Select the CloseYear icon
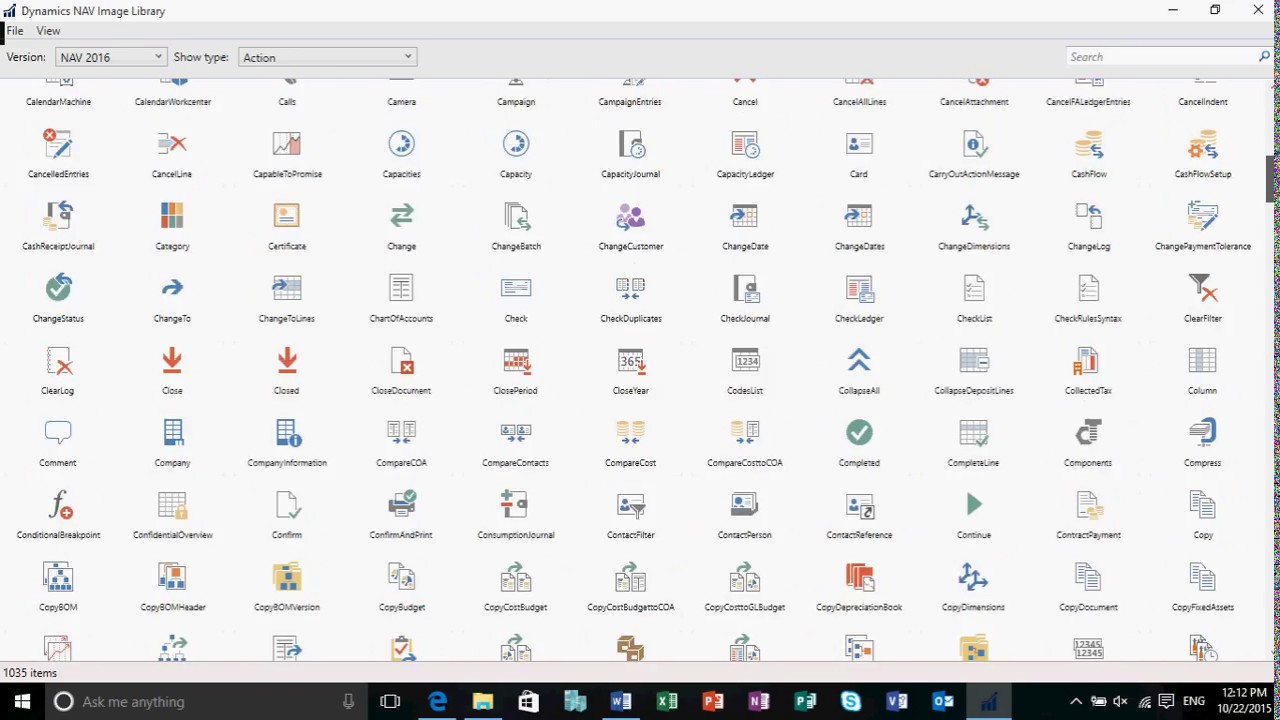 630,360
